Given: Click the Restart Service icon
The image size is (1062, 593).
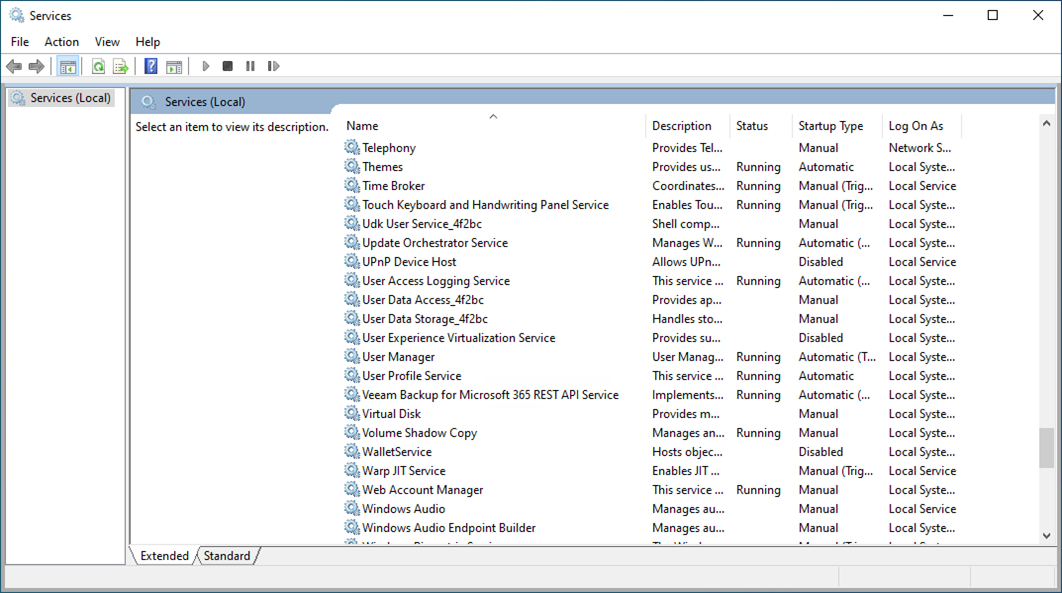Looking at the screenshot, I should [x=273, y=66].
